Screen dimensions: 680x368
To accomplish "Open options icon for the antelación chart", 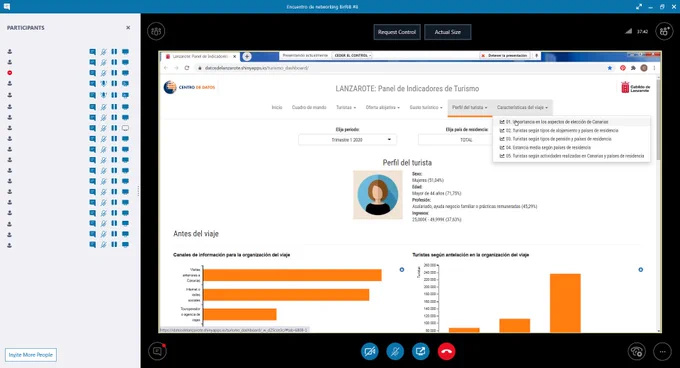I will click(641, 270).
